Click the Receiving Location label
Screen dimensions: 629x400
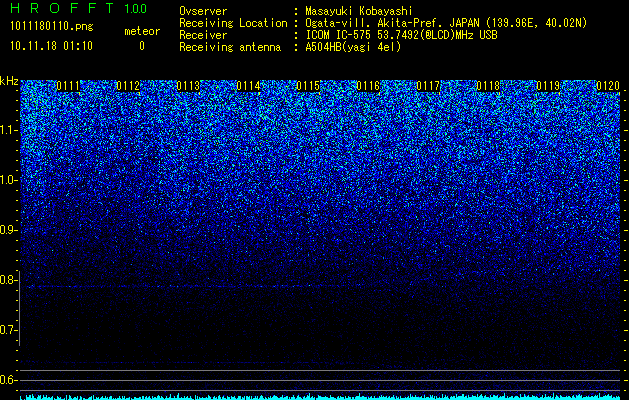tap(233, 23)
